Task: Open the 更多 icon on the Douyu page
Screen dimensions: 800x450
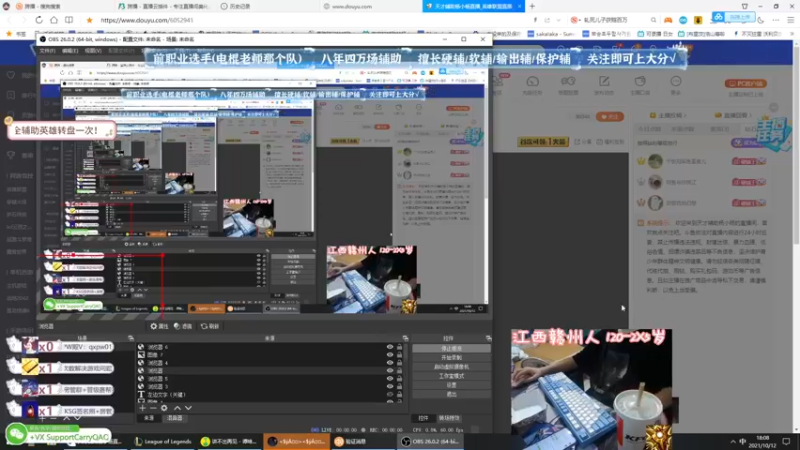Action: coord(676,82)
